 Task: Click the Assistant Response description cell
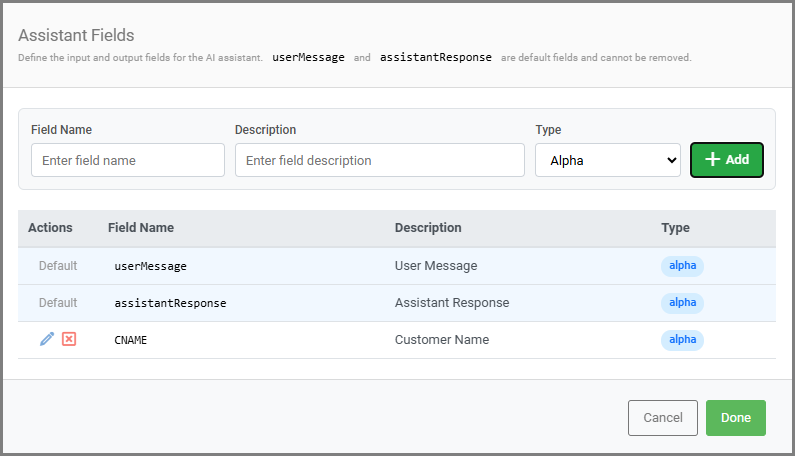click(452, 302)
